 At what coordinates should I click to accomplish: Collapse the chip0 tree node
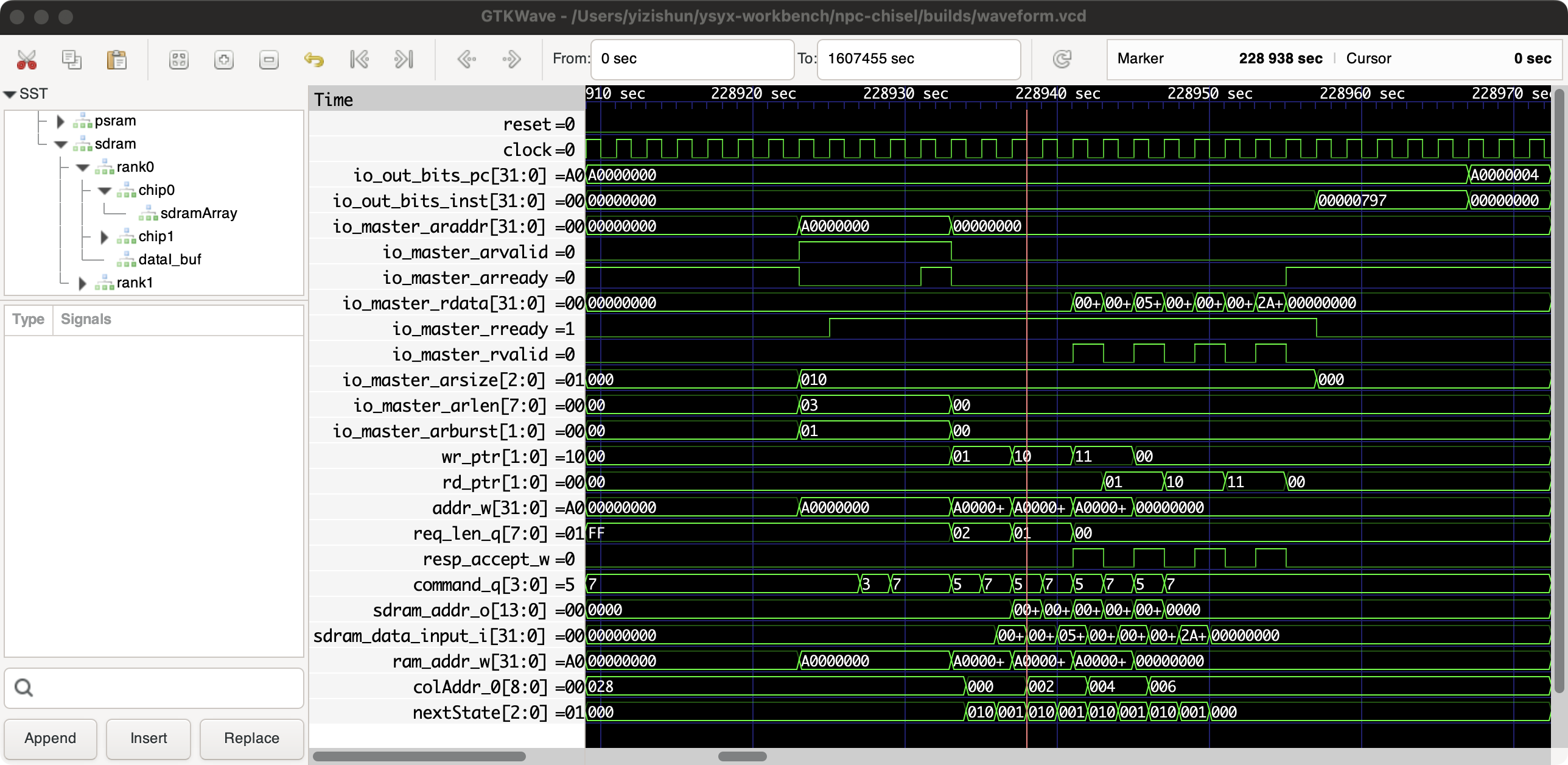(105, 191)
